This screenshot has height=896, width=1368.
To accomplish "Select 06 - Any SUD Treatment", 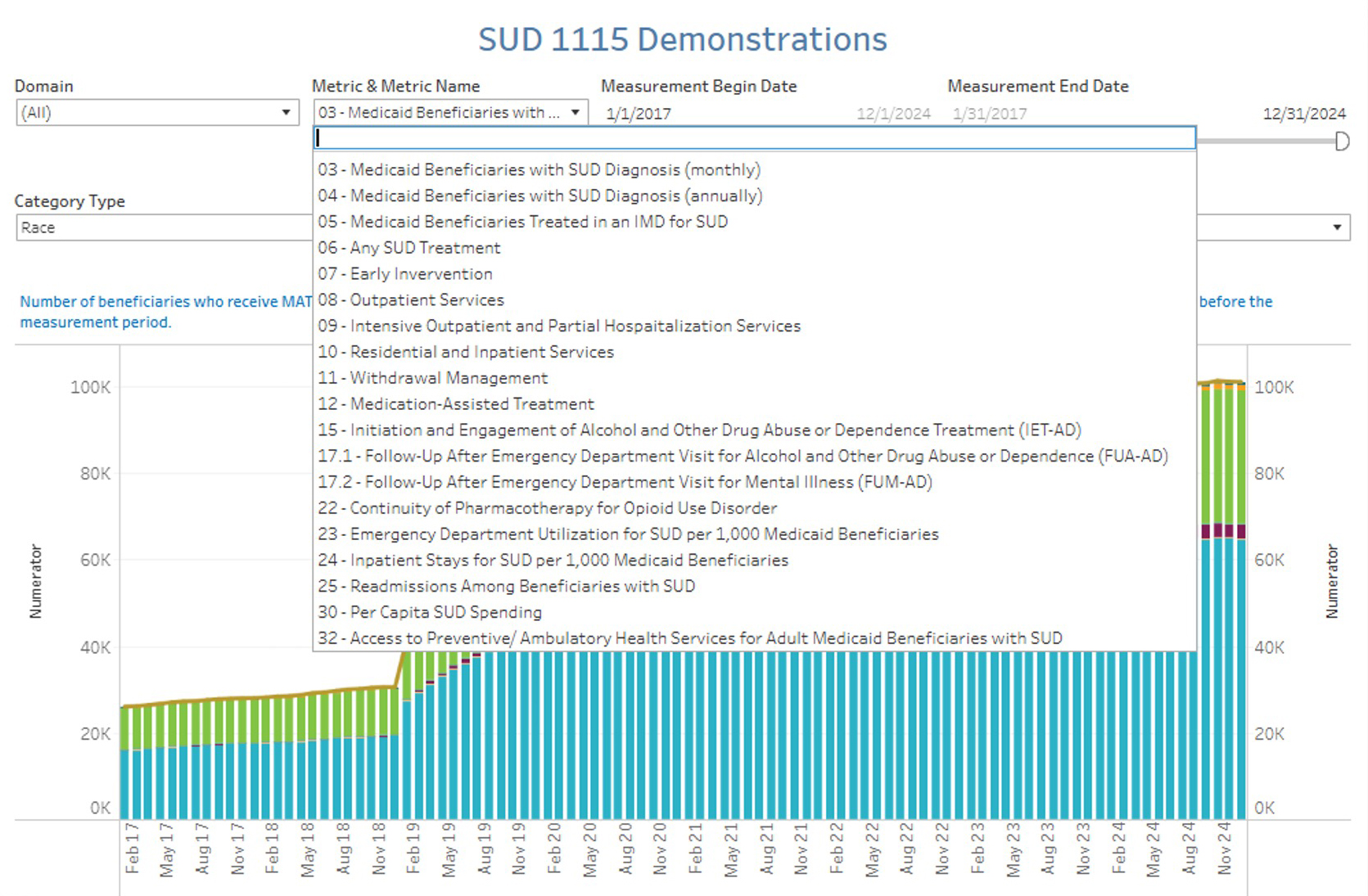I will tap(409, 248).
